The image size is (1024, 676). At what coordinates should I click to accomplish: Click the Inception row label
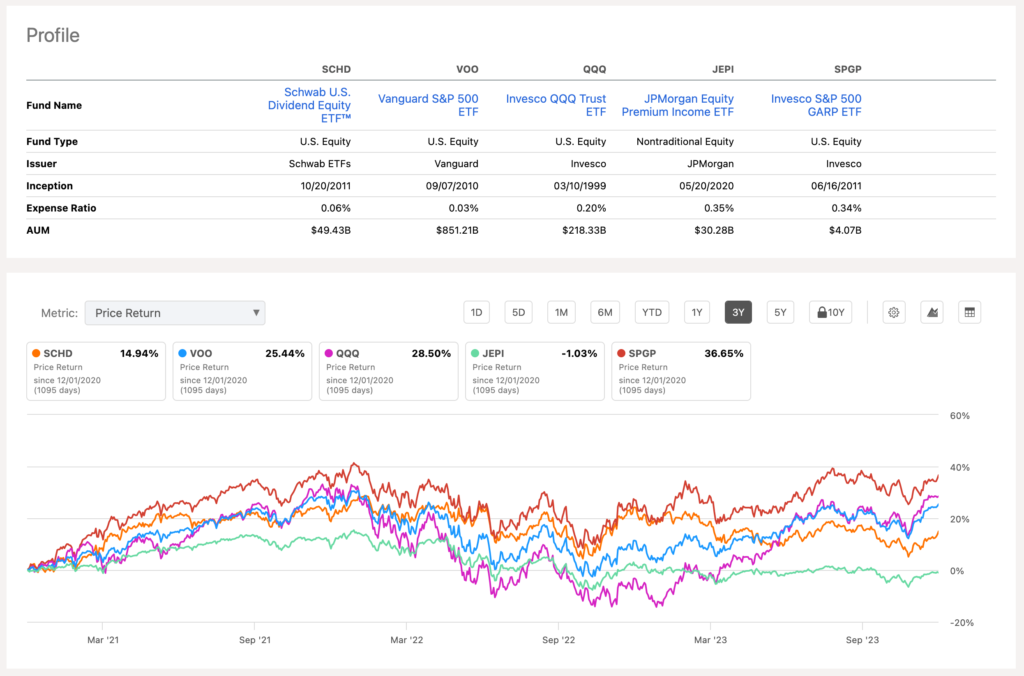[x=50, y=186]
